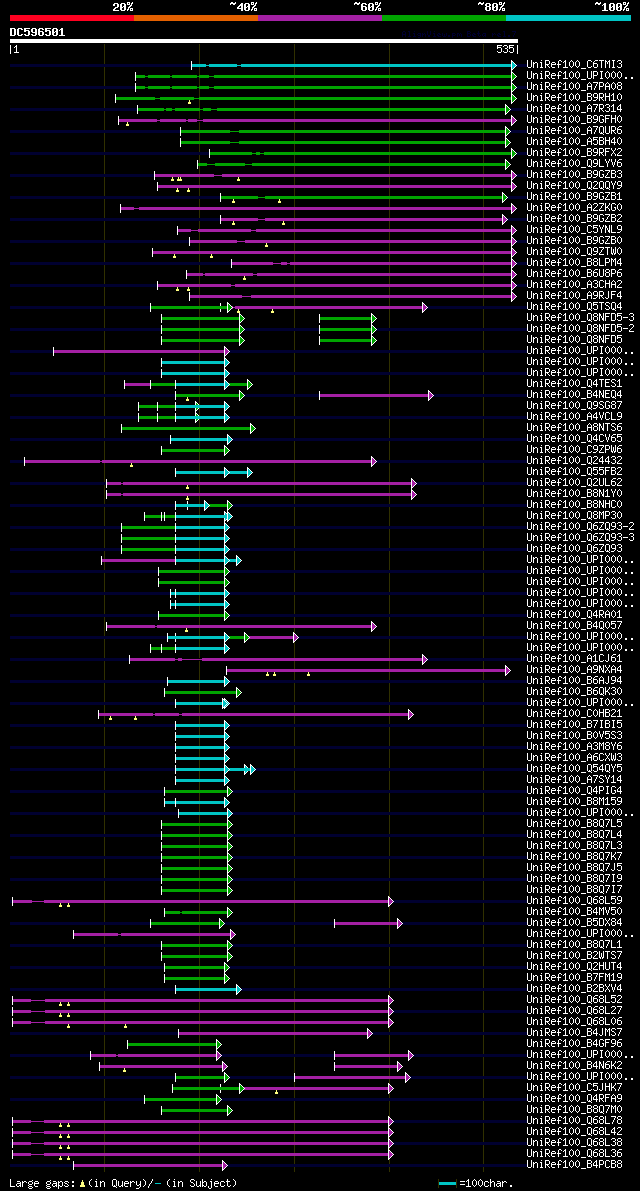Select hit label UniRef100_A8NTS6
Viewport: 640px width, 1191px height.
pyautogui.click(x=574, y=428)
